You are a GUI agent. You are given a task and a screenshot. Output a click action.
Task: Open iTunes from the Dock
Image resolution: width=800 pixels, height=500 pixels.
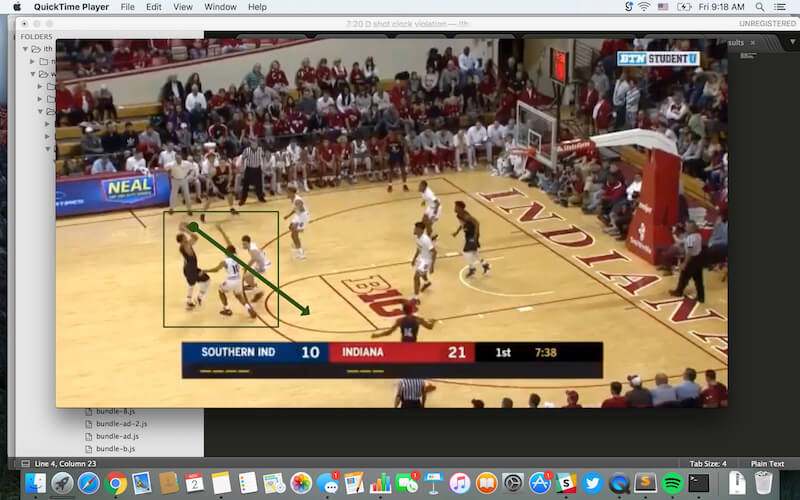click(x=460, y=483)
